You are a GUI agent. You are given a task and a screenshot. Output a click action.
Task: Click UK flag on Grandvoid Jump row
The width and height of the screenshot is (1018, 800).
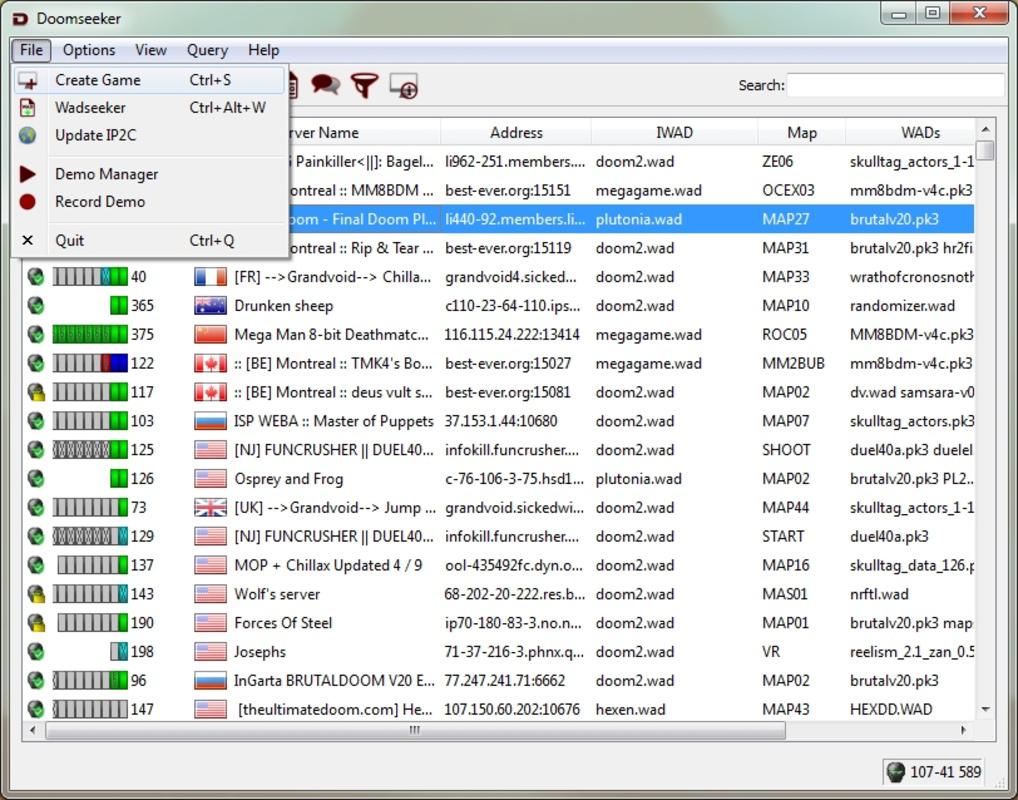tap(210, 508)
